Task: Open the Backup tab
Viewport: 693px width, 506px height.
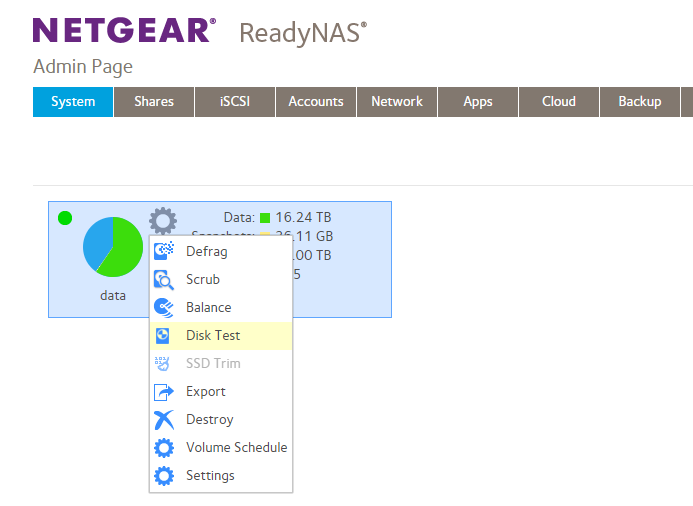Action: [640, 102]
